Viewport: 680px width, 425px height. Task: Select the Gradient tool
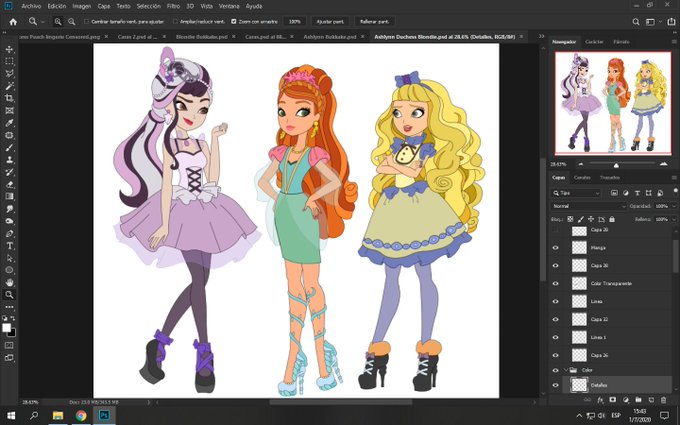(9, 196)
